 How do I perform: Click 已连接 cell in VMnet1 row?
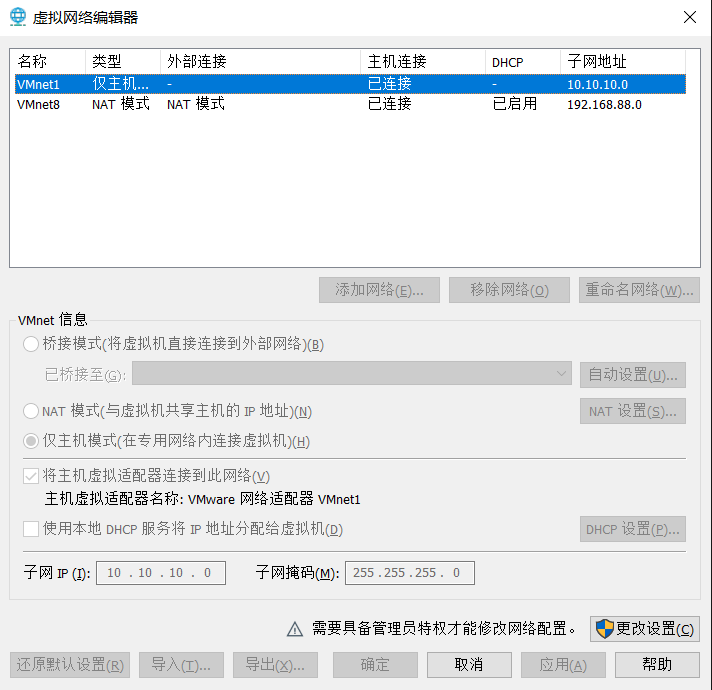click(390, 84)
